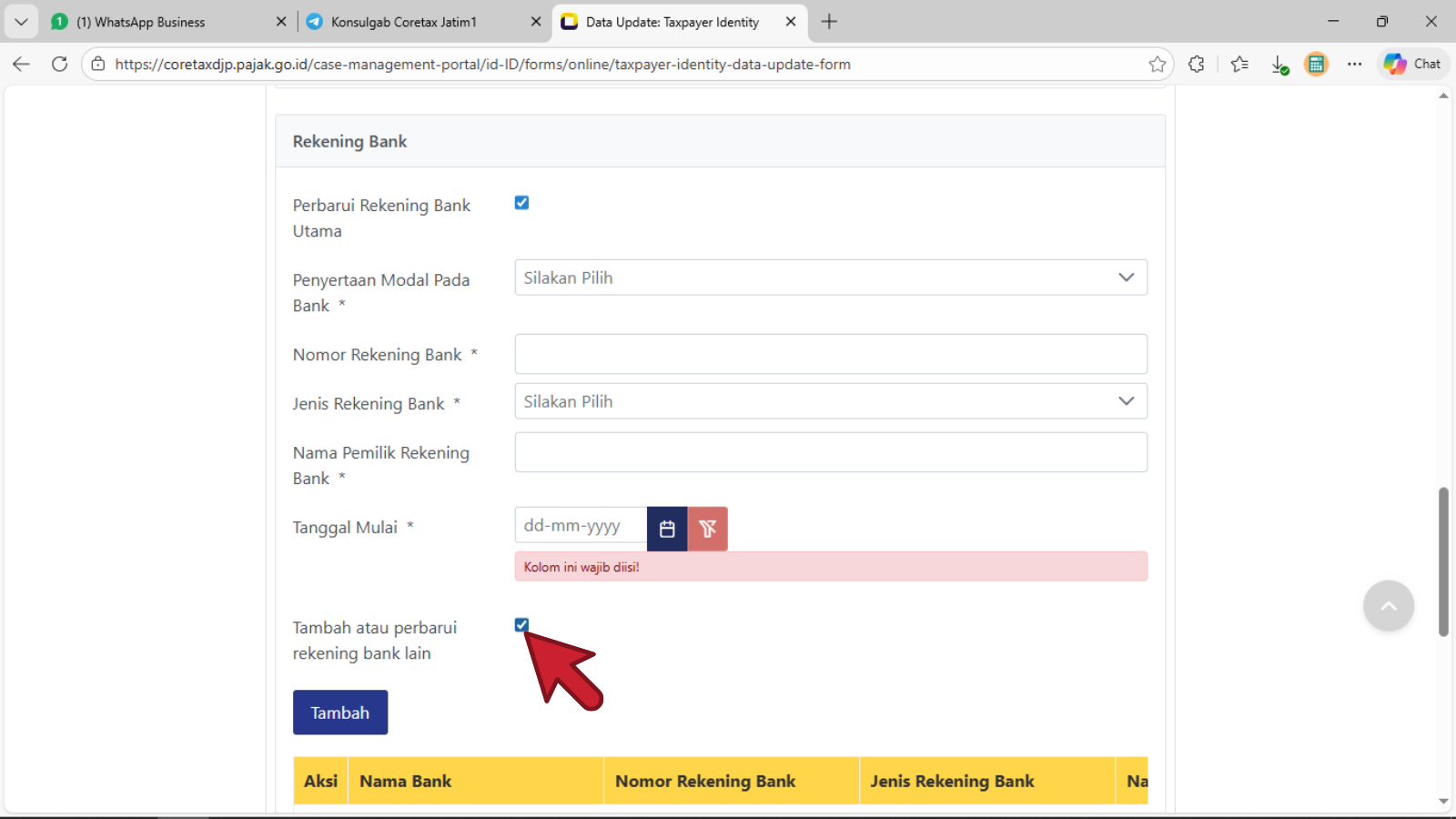Screen dimensions: 1456x819
Task: Refresh the Coretax page
Action: click(59, 64)
